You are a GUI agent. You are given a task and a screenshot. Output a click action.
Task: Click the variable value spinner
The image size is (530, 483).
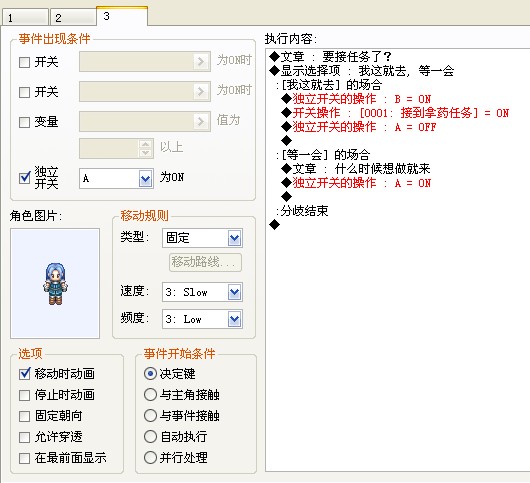point(145,148)
